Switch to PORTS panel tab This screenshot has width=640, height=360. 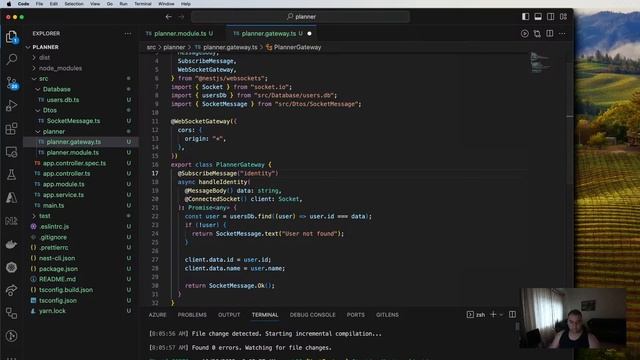356,315
